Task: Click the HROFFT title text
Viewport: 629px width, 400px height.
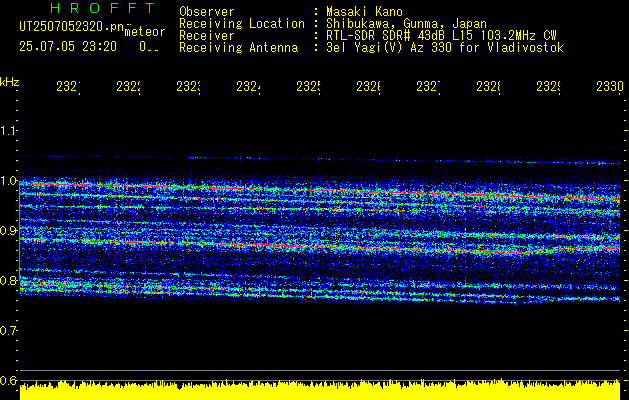Action: tap(102, 8)
